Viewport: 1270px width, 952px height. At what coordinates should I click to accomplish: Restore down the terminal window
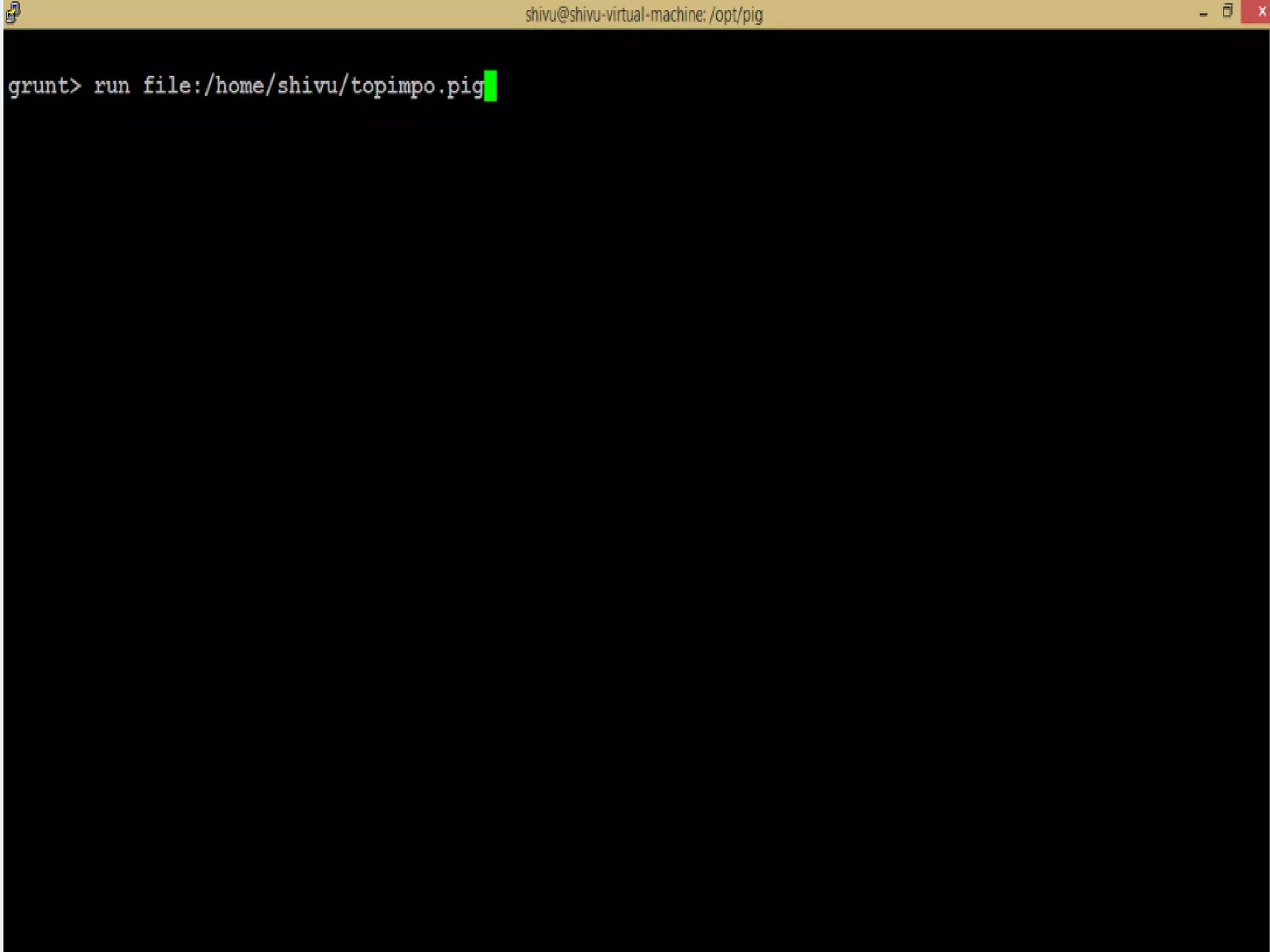[1227, 11]
